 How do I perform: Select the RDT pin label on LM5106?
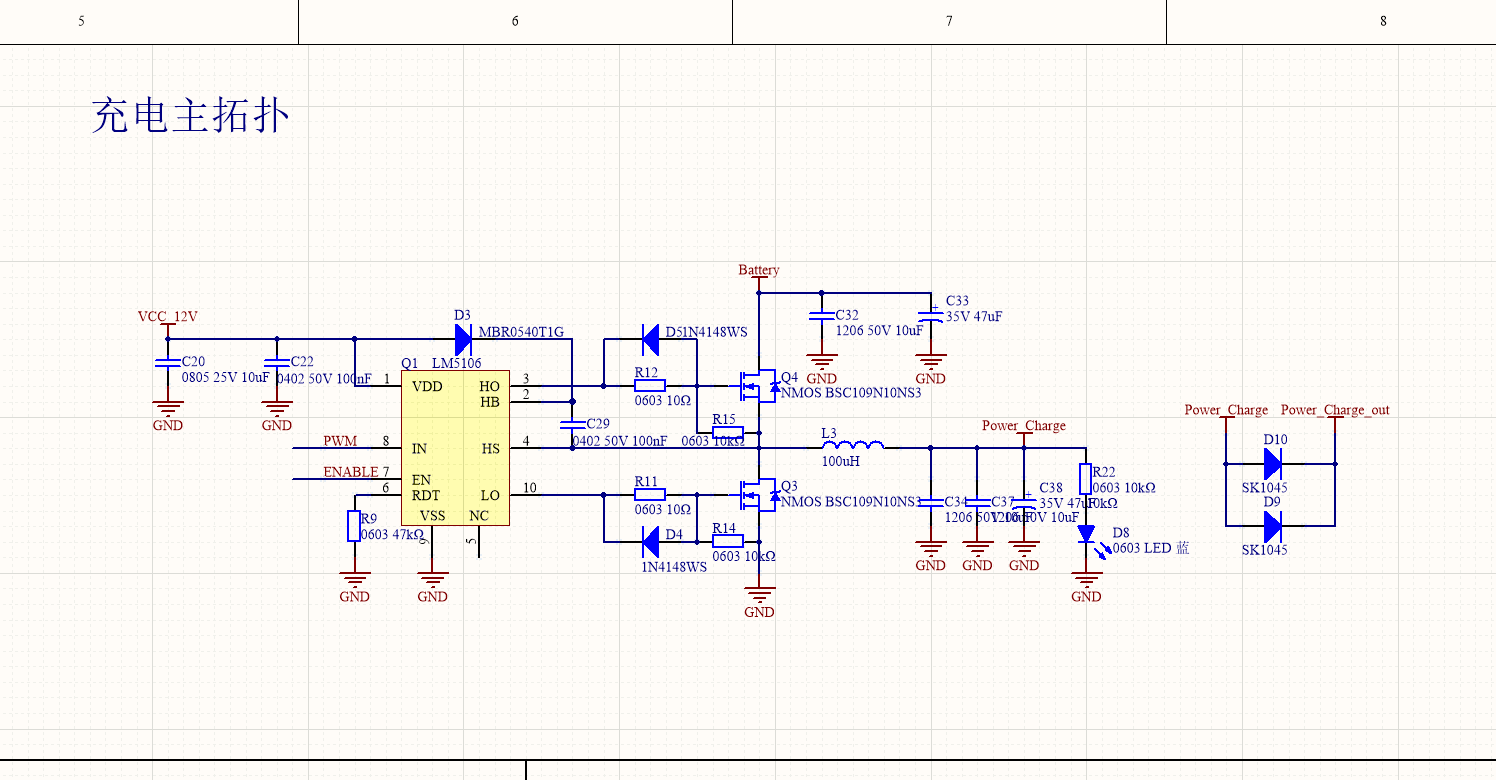pyautogui.click(x=426, y=496)
